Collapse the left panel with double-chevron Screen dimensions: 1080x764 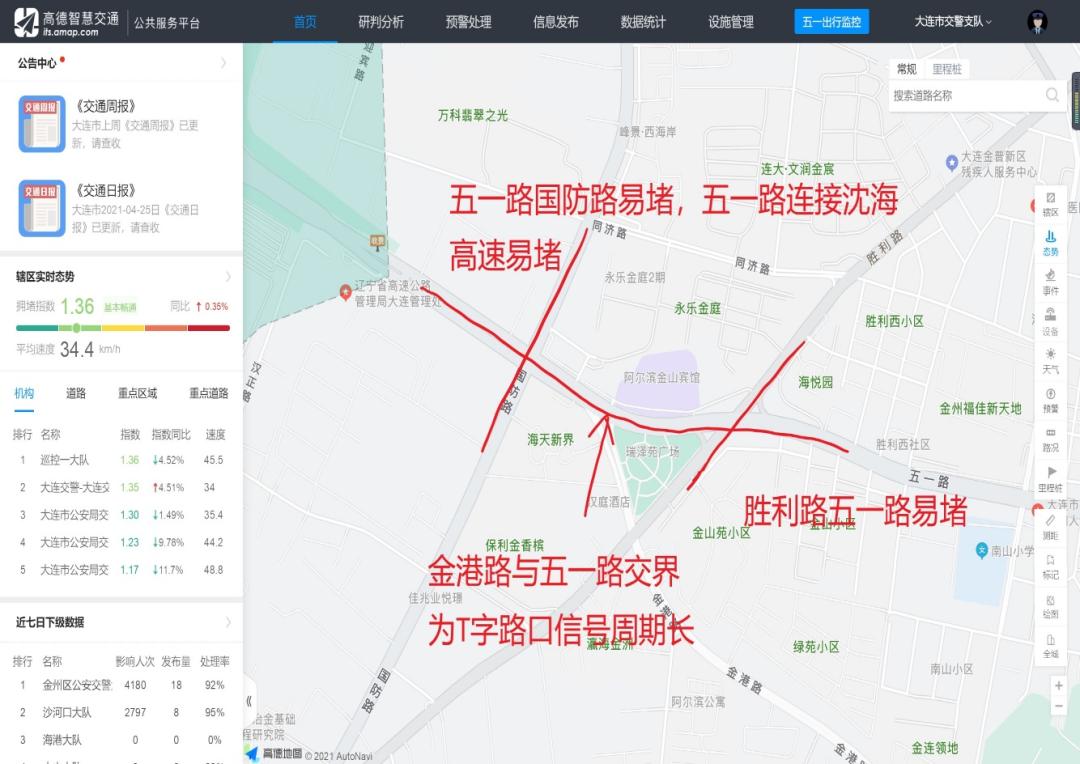click(249, 701)
